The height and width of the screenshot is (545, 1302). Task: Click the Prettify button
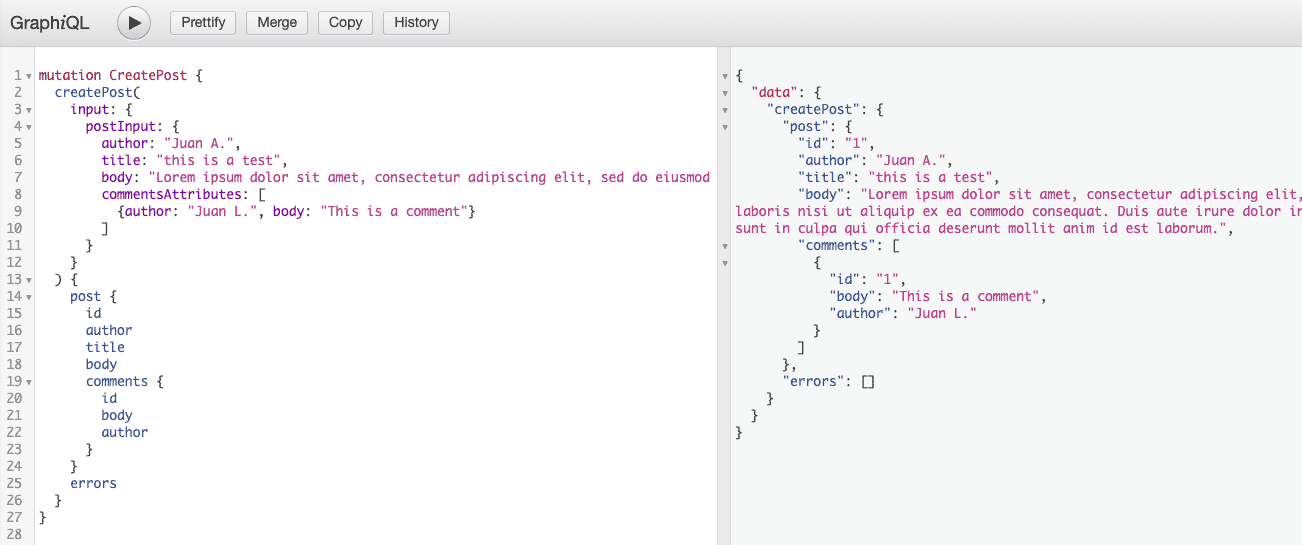coord(204,22)
